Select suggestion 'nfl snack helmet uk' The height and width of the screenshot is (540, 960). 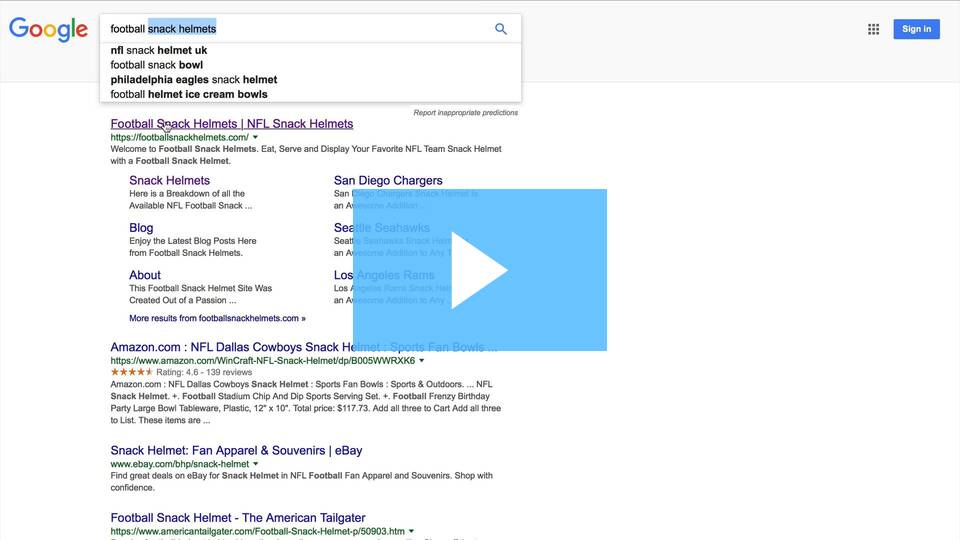click(x=310, y=50)
